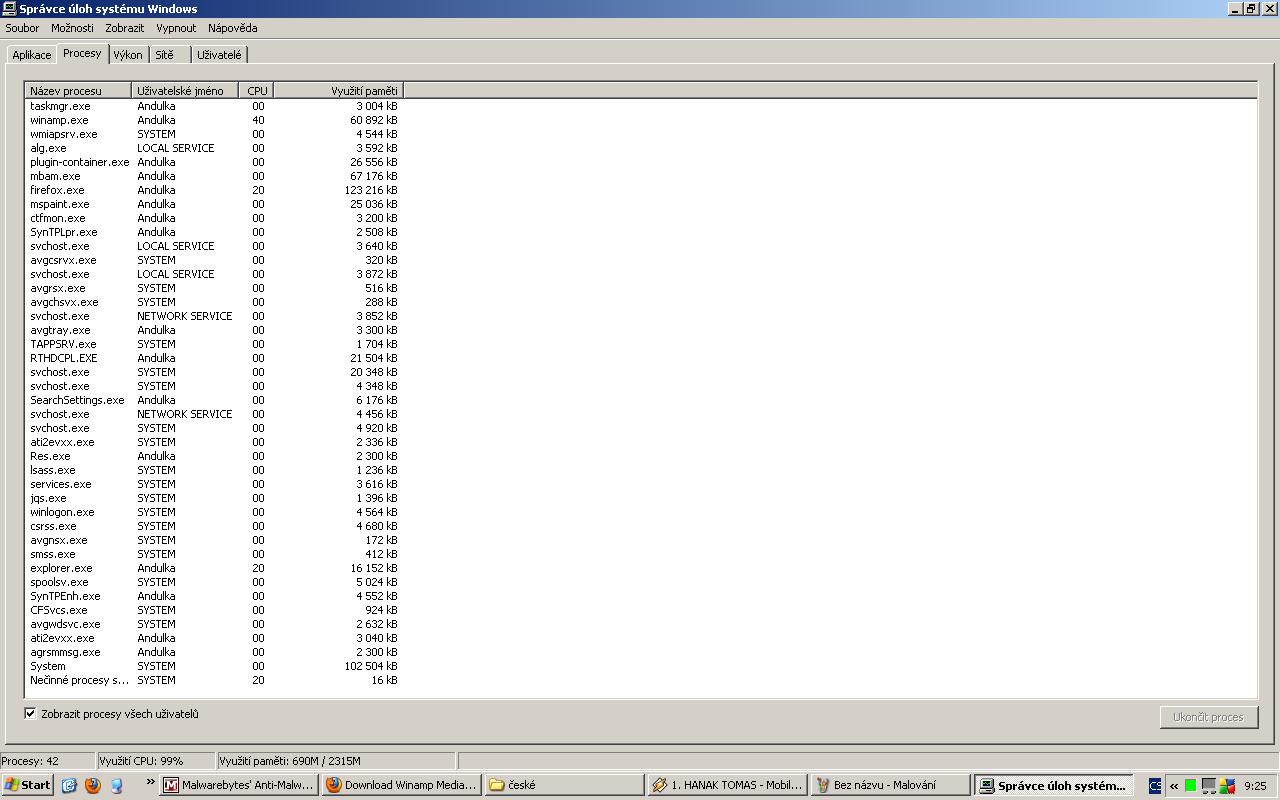Click the green CPU usage tray icon

click(1190, 786)
